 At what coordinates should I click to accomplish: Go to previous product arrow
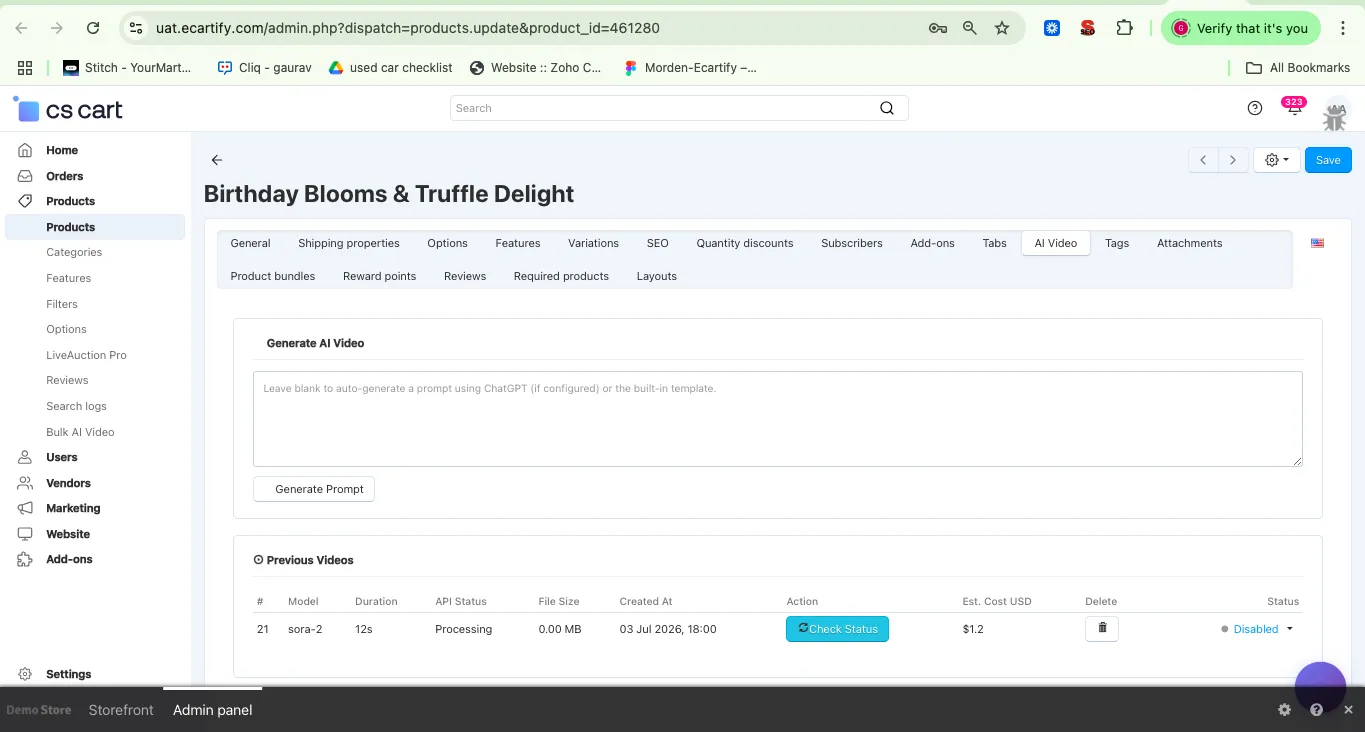(1203, 160)
